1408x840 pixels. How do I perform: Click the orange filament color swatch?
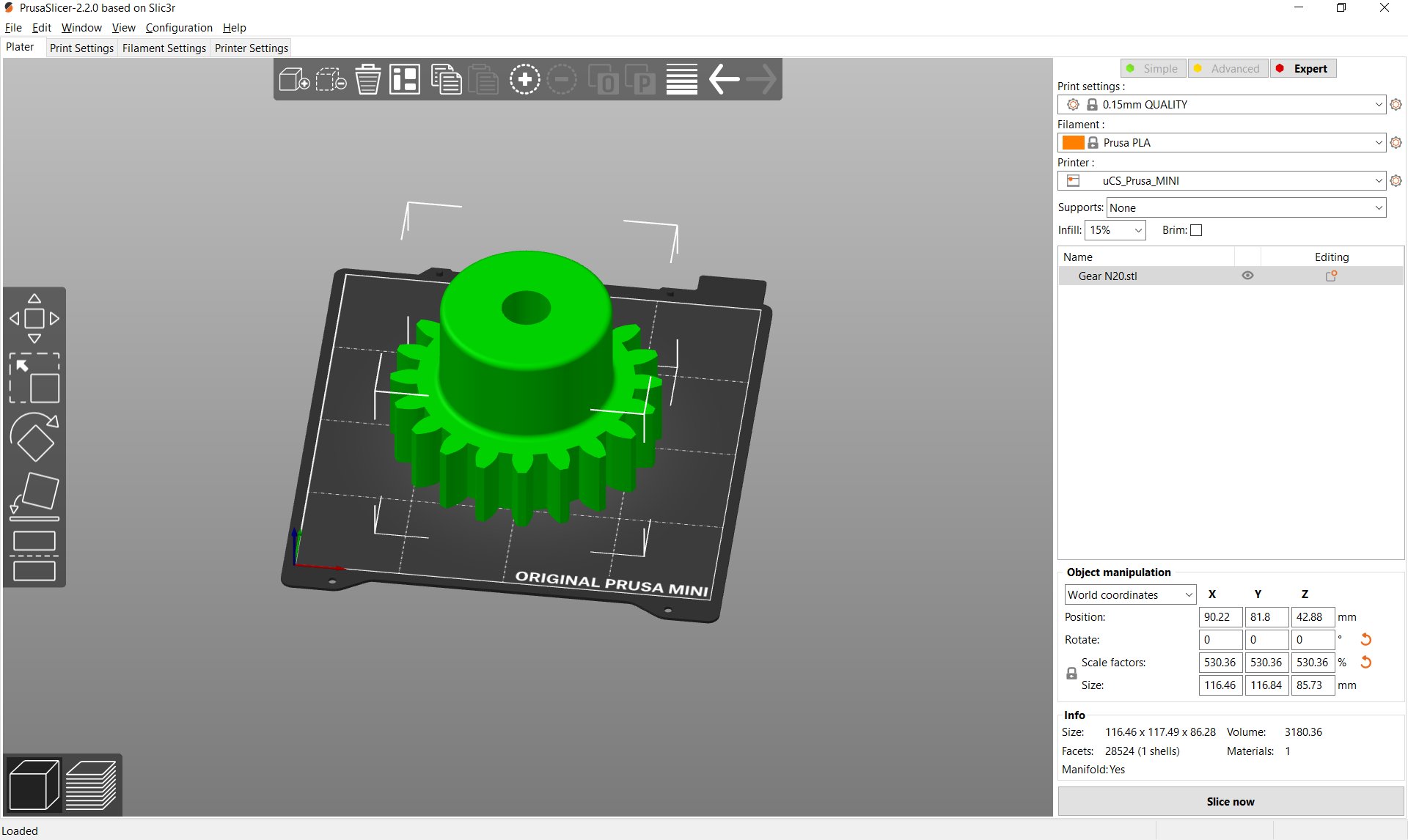(1073, 143)
